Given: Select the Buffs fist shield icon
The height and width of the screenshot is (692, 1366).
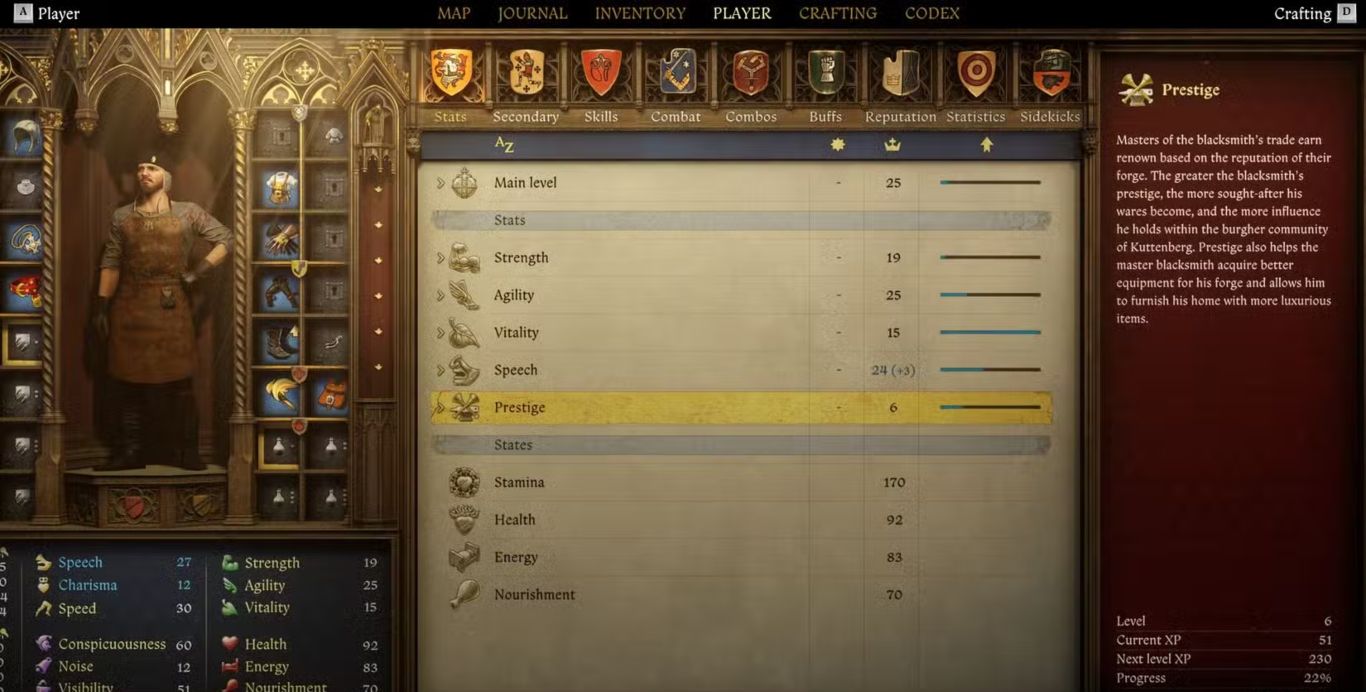Looking at the screenshot, I should click(x=826, y=73).
